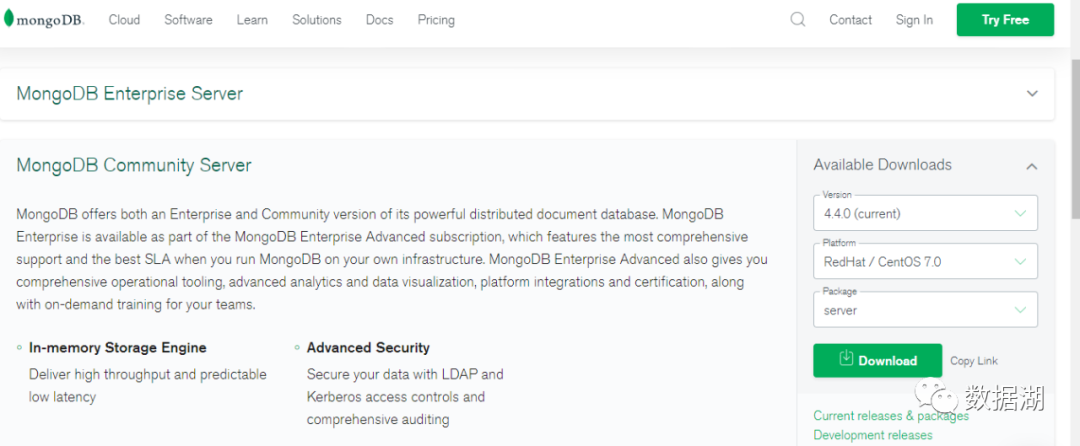1080x446 pixels.
Task: Open the Solutions menu
Action: tap(317, 20)
